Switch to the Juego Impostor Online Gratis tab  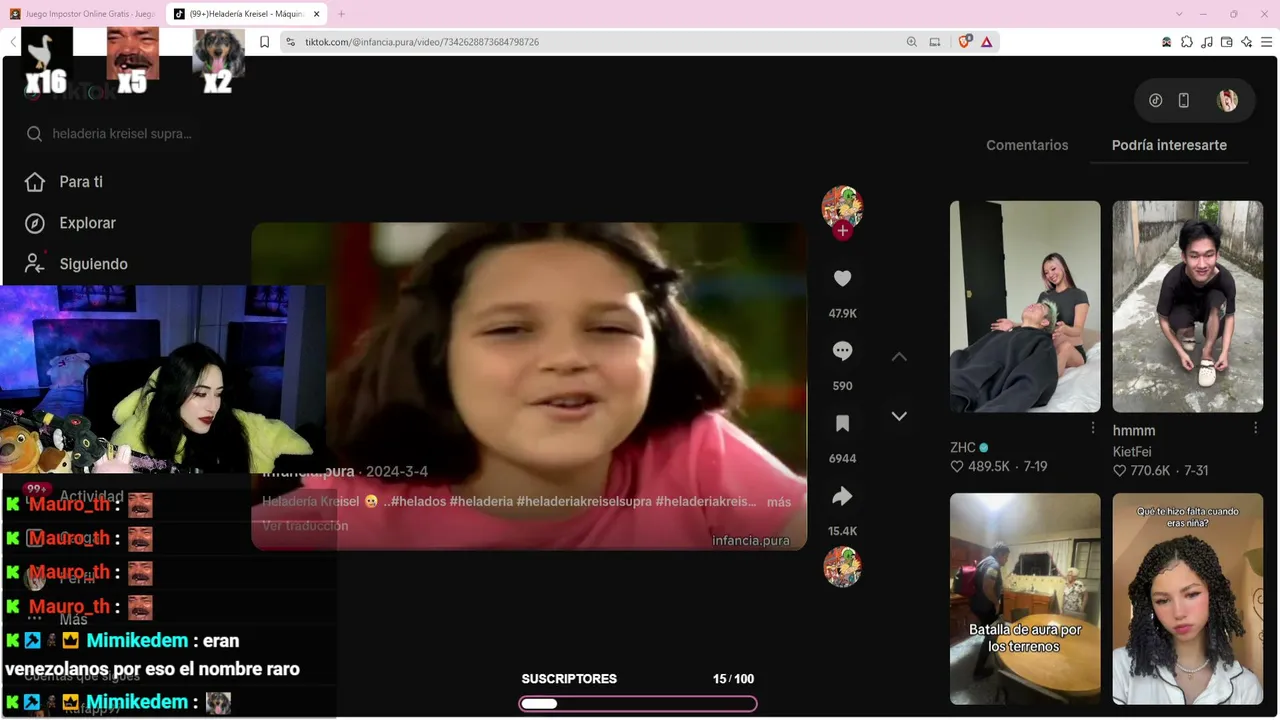(x=82, y=14)
